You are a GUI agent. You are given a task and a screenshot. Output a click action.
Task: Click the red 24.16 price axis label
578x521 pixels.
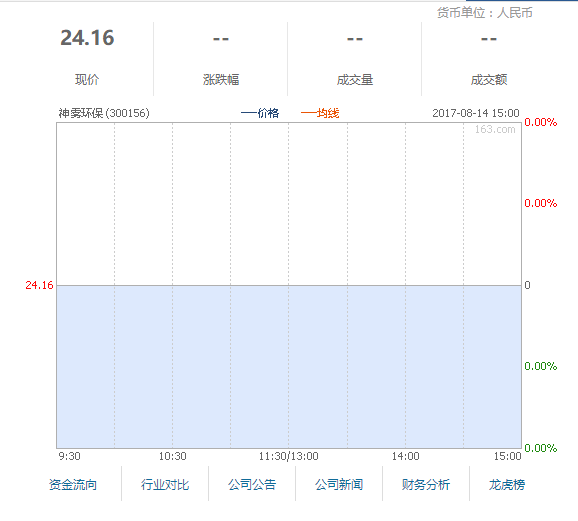point(39,285)
